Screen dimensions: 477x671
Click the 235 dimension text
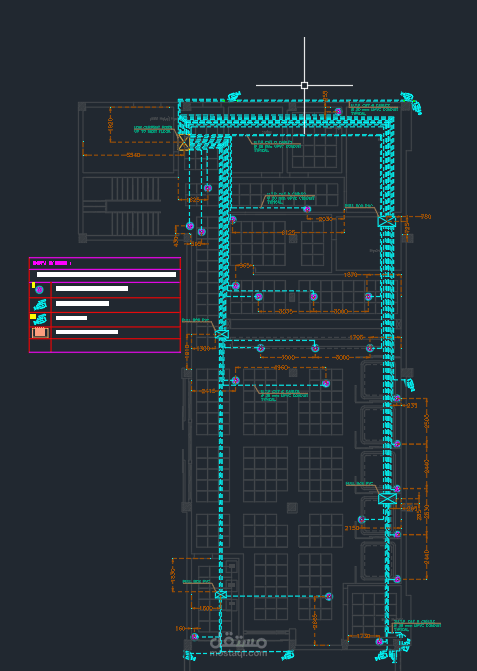point(412,405)
